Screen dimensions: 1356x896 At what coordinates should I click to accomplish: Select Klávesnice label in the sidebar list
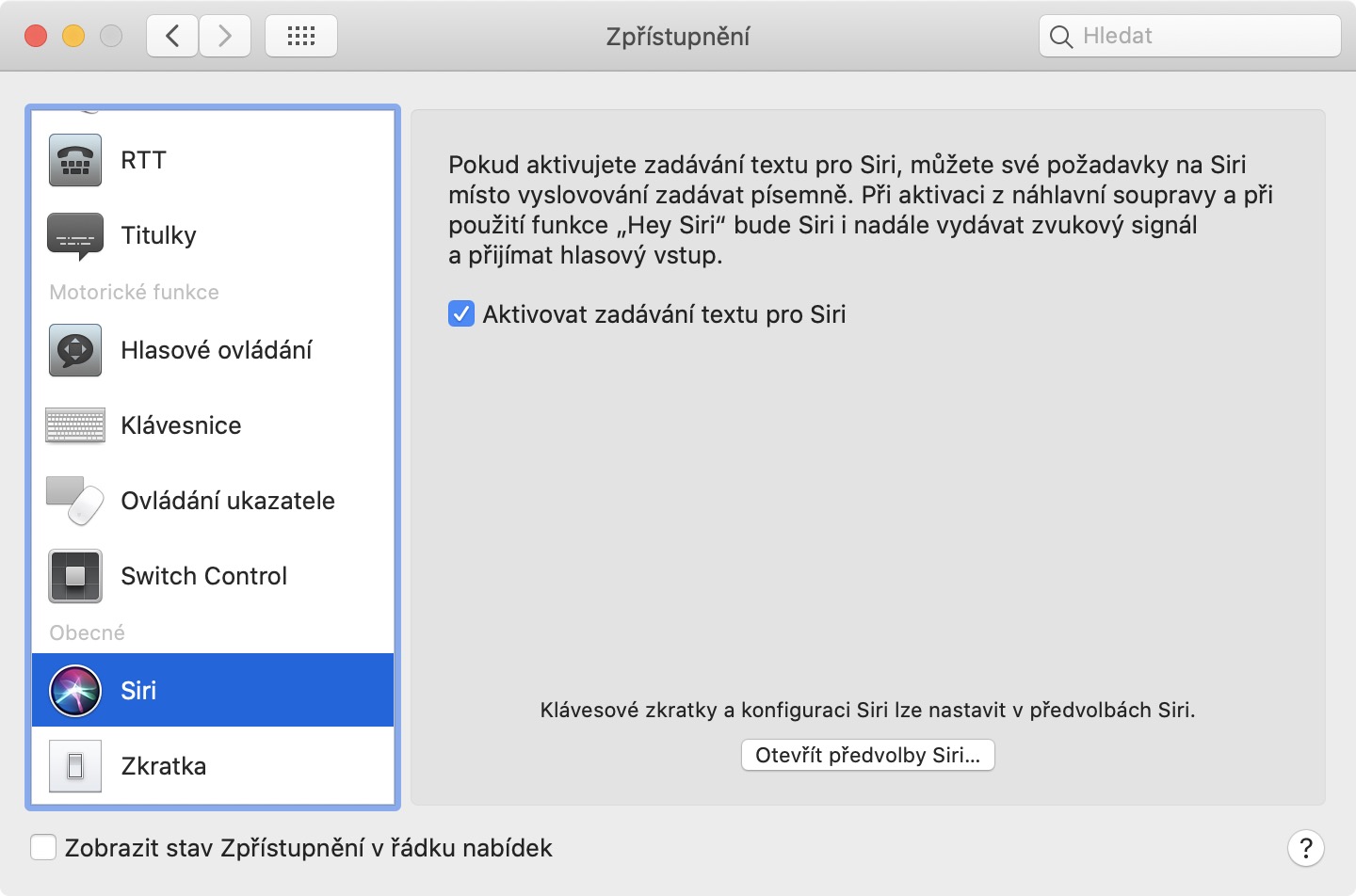pyautogui.click(x=181, y=425)
